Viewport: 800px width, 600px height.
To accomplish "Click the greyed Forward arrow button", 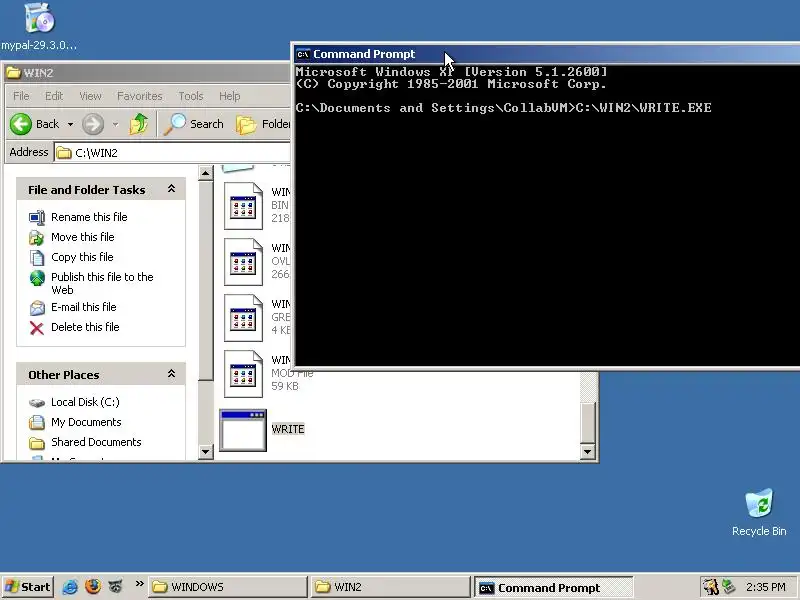I will (x=93, y=124).
